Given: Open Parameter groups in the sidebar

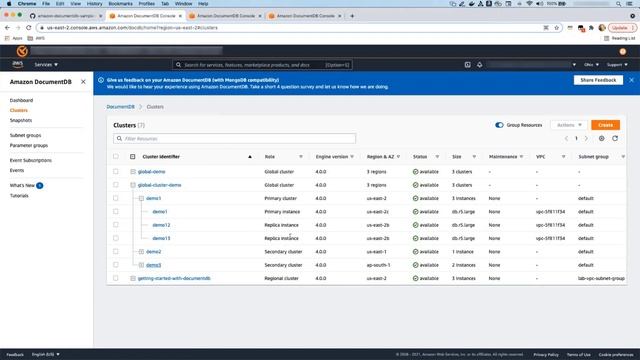Looking at the screenshot, I should pos(29,145).
